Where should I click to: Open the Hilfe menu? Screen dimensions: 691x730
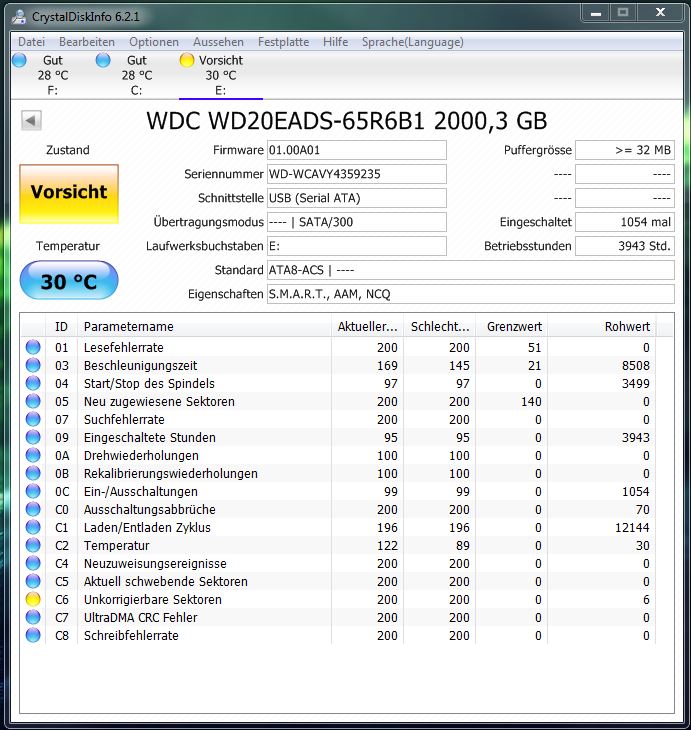coord(335,42)
